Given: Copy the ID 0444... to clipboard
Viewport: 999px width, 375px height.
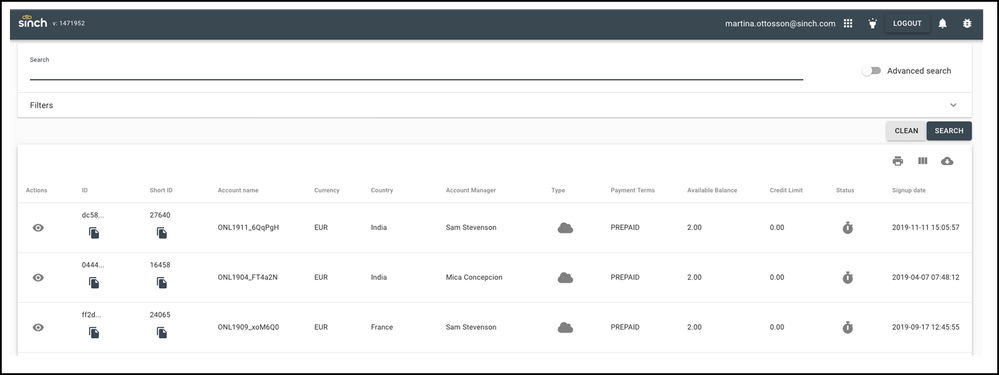Looking at the screenshot, I should pos(94,283).
